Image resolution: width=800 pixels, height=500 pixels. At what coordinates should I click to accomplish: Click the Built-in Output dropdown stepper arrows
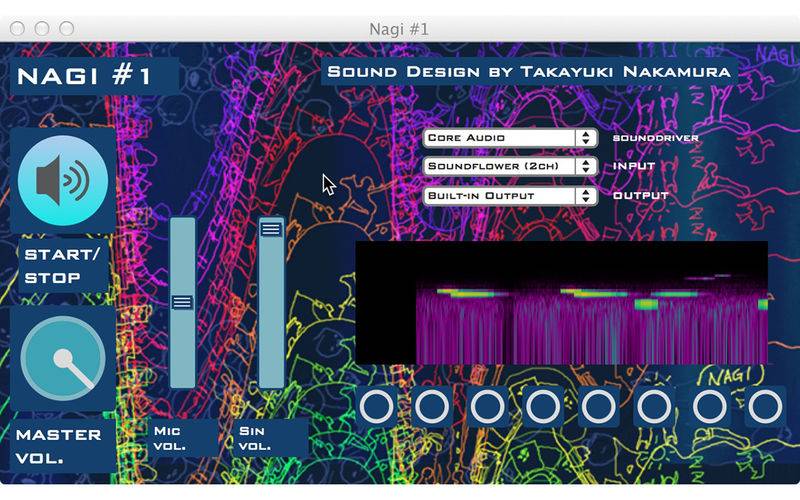586,196
